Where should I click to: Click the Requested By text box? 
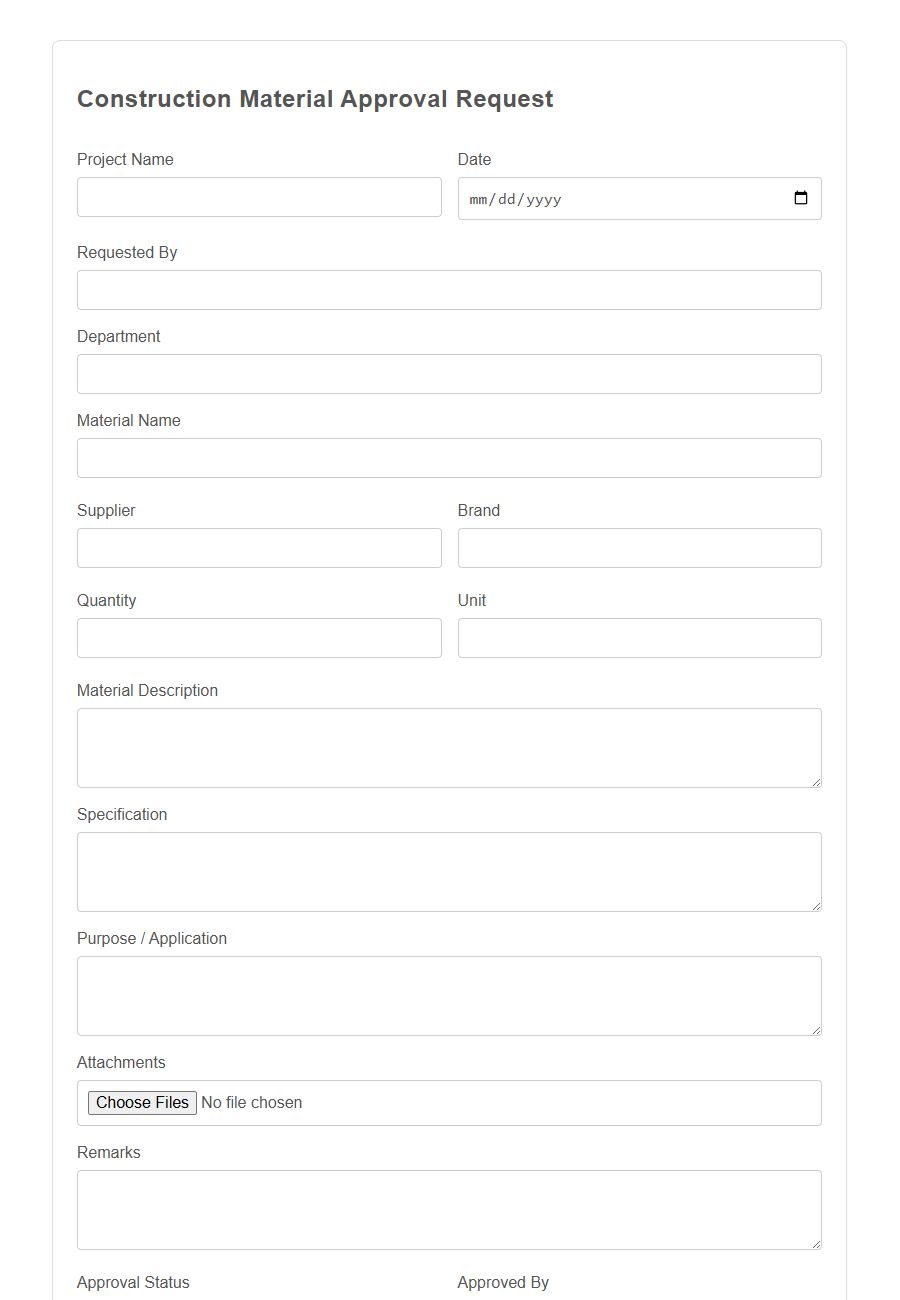(x=449, y=289)
